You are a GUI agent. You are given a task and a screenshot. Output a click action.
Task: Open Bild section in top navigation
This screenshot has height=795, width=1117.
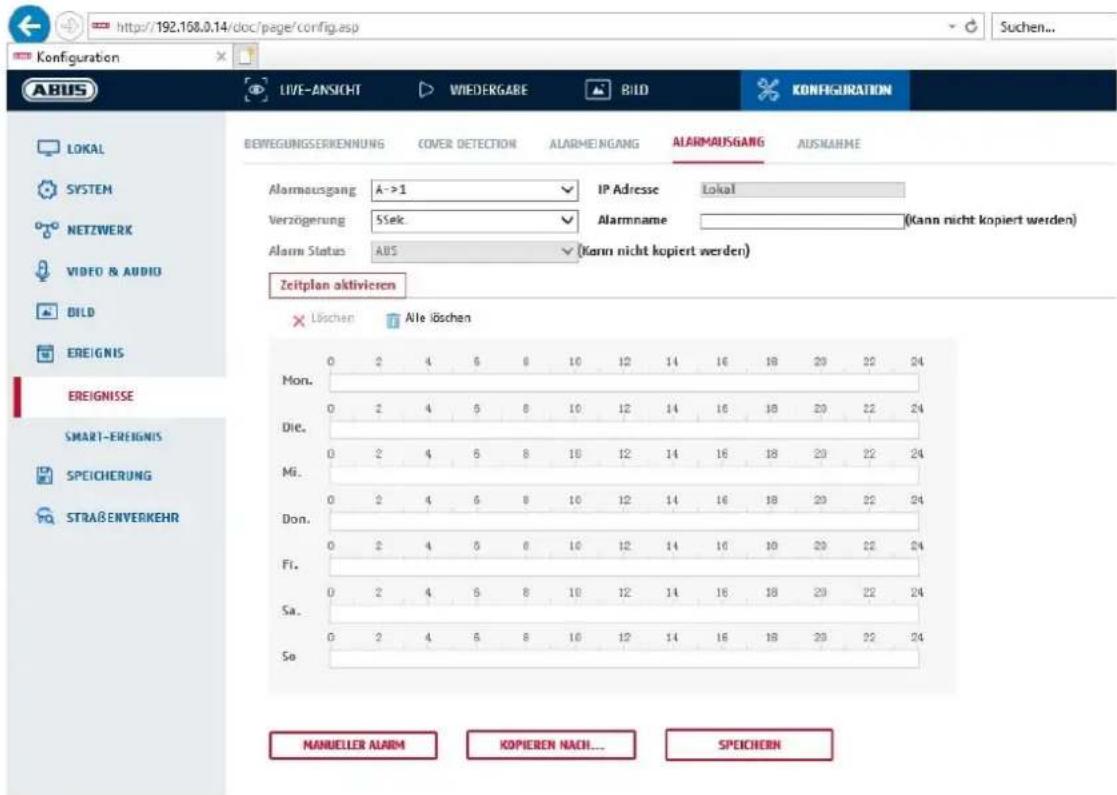[x=617, y=90]
